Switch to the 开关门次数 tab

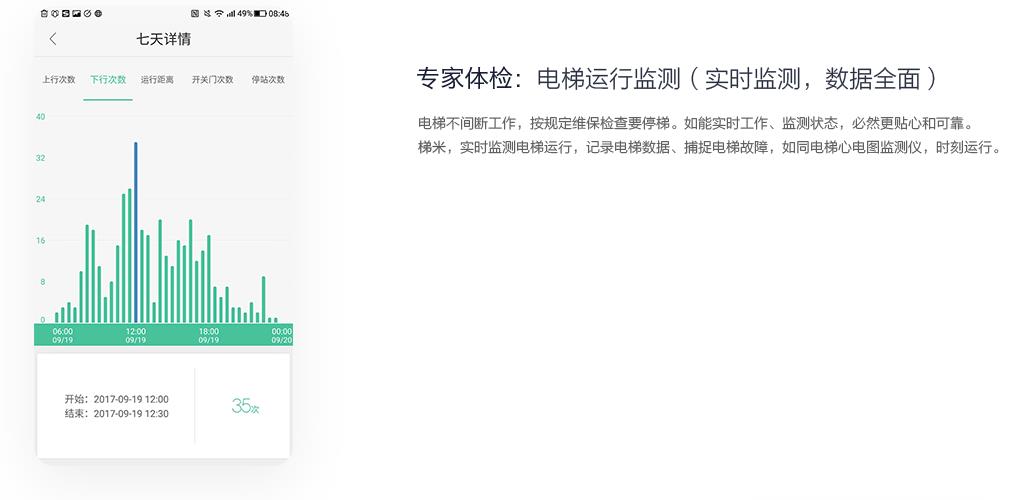click(x=212, y=79)
